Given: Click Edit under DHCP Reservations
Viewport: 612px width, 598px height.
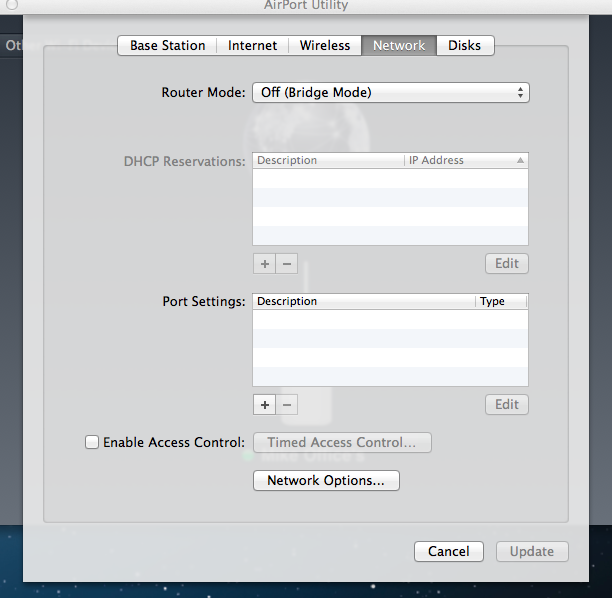Looking at the screenshot, I should point(507,263).
